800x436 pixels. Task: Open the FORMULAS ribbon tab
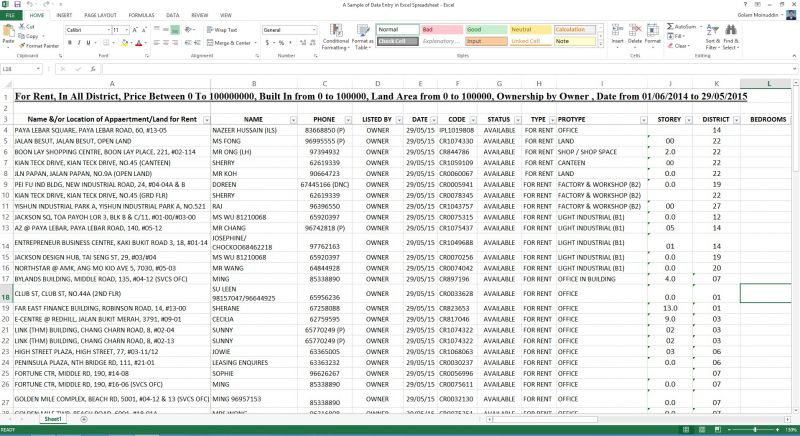[x=140, y=16]
